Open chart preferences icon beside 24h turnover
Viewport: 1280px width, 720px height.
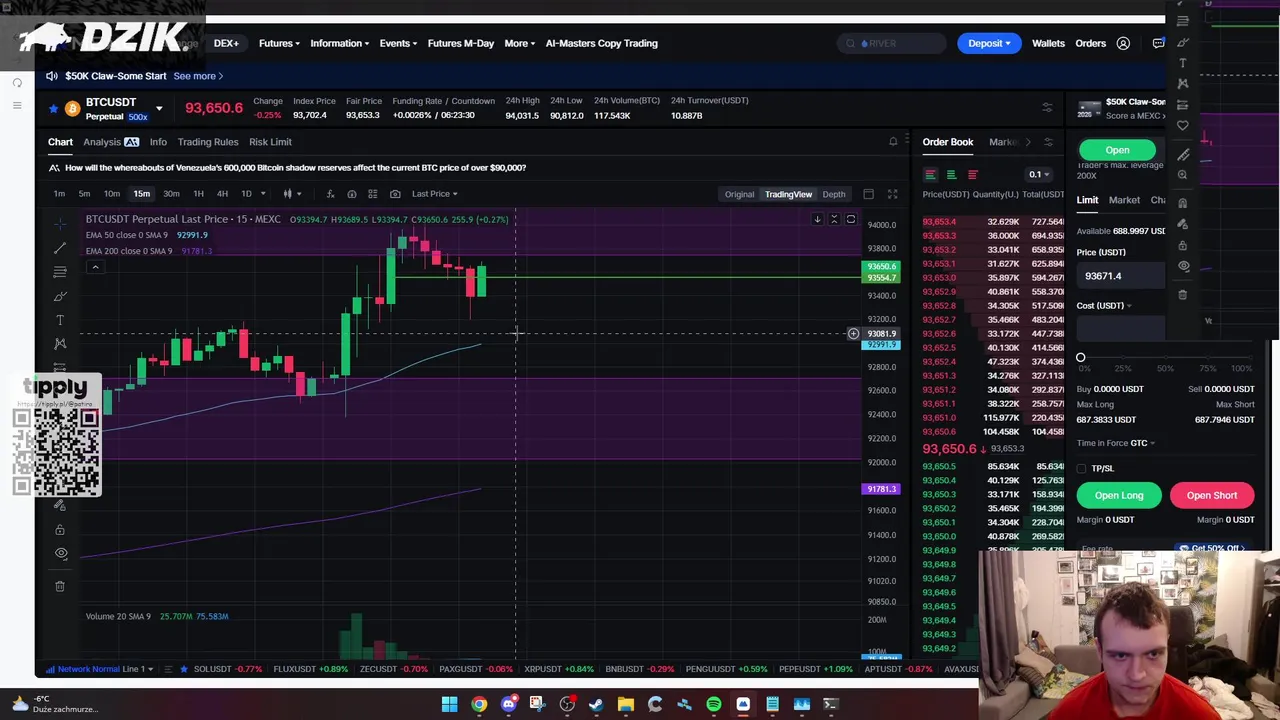pos(1047,107)
